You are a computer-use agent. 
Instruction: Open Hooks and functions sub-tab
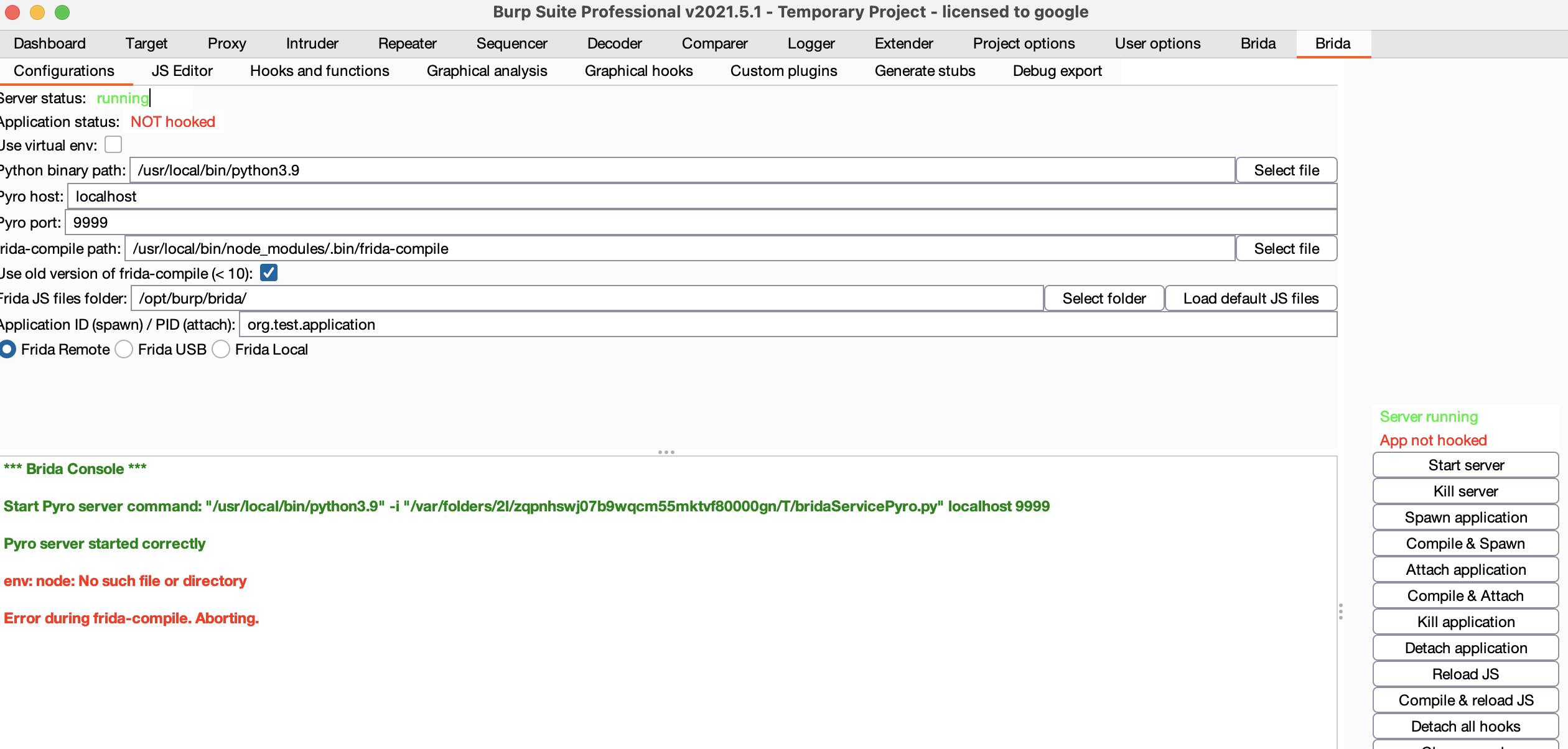pos(319,71)
